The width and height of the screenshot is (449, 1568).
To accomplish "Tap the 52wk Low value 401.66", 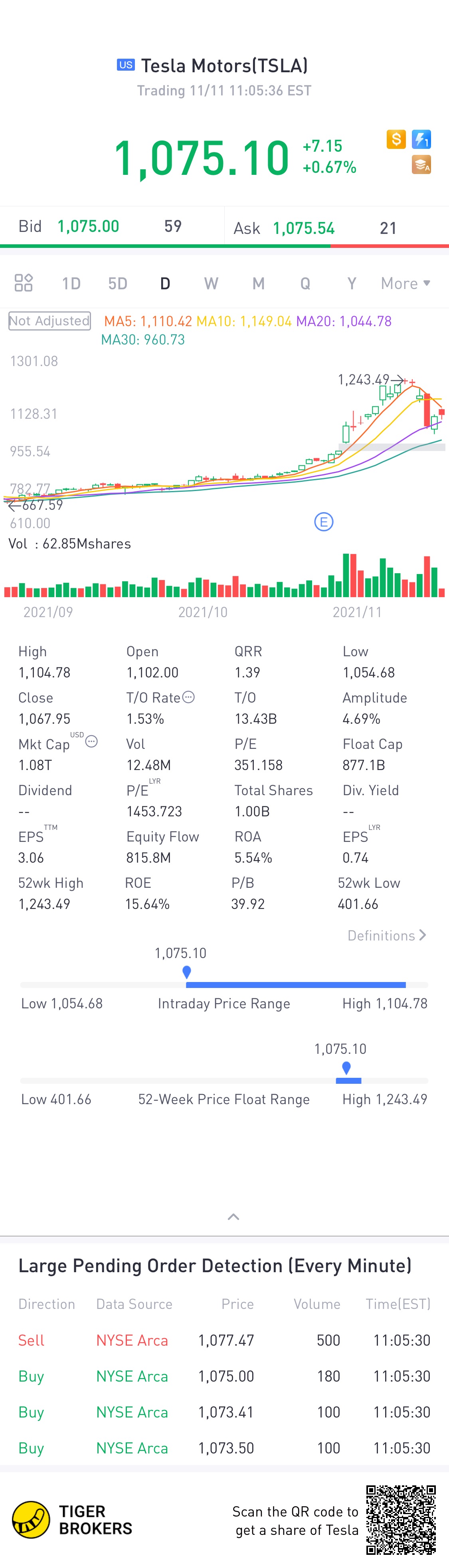I will pyautogui.click(x=358, y=904).
